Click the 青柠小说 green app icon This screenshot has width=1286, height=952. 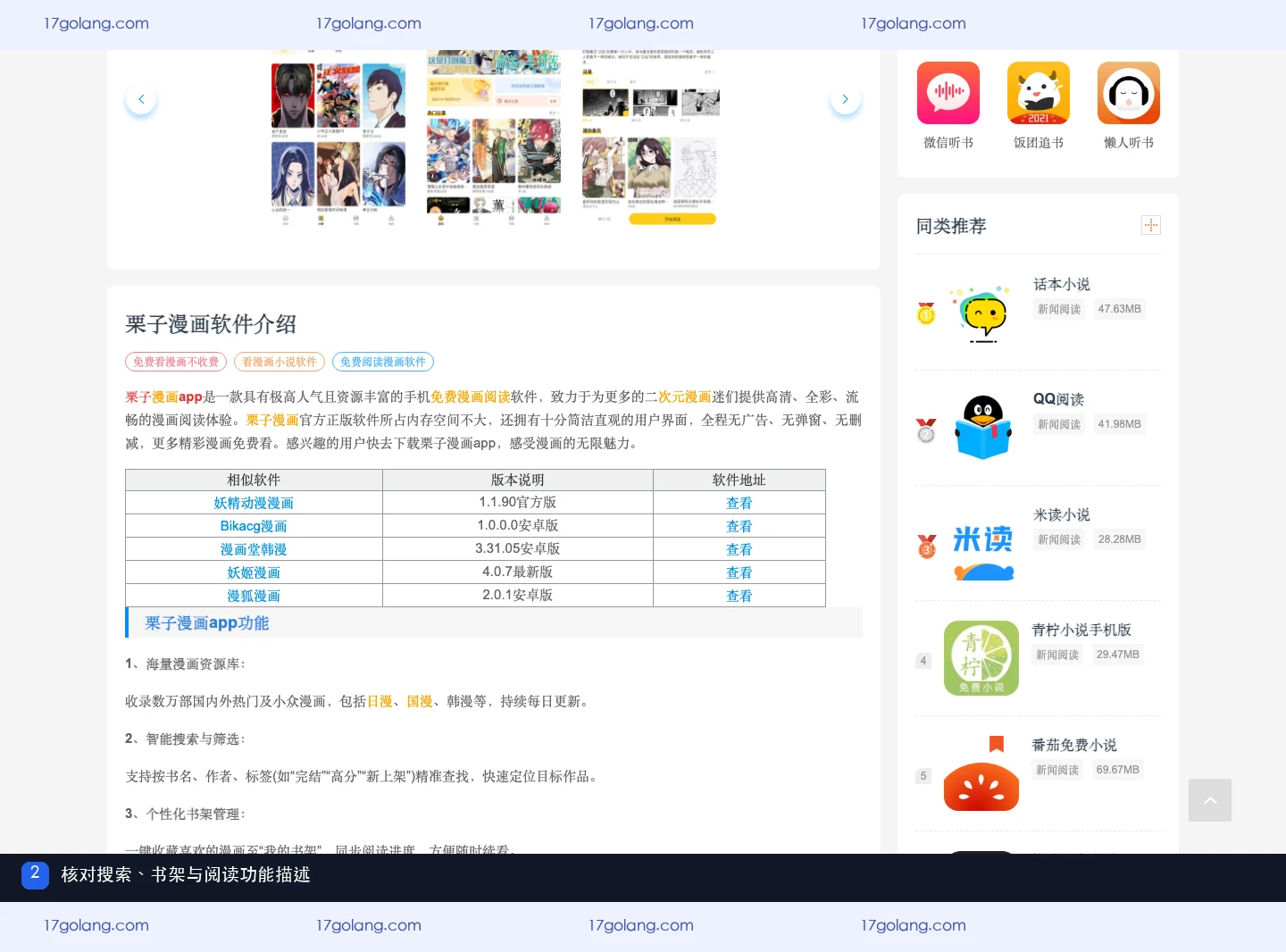coord(981,658)
